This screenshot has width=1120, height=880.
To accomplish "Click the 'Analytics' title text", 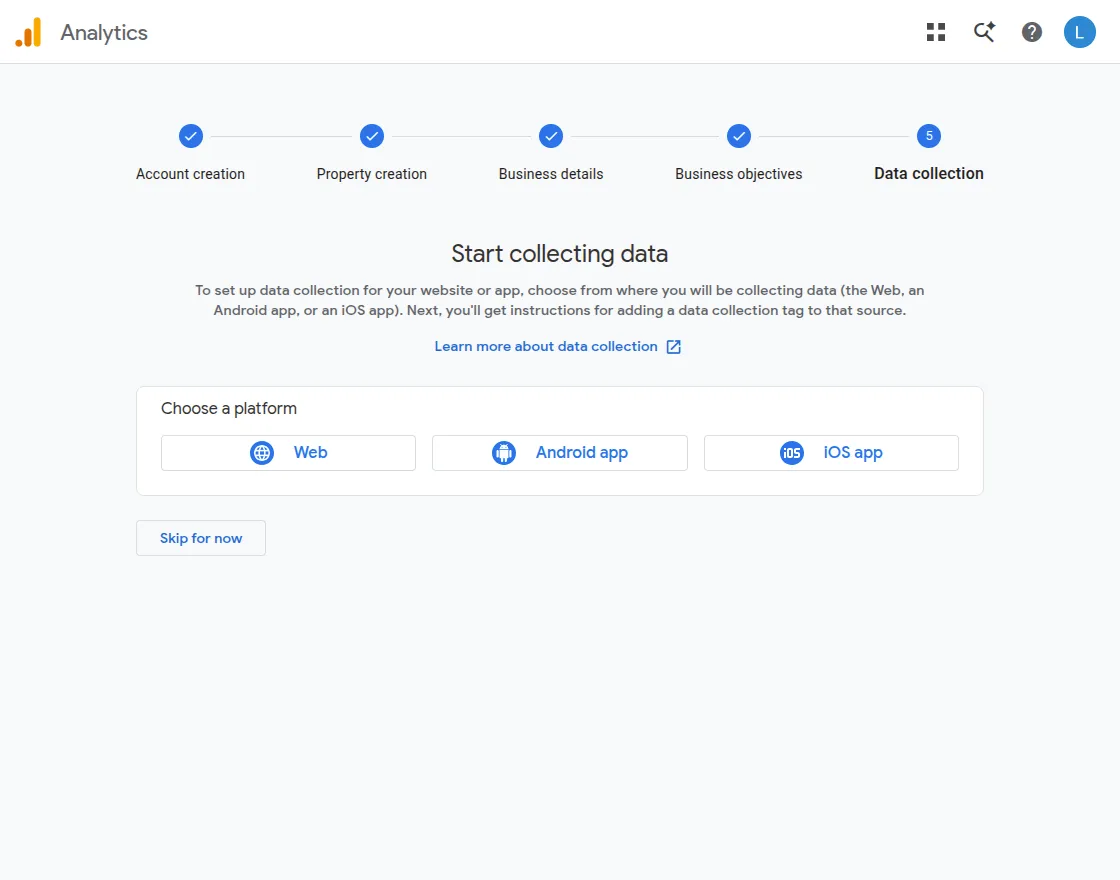I will coord(104,33).
